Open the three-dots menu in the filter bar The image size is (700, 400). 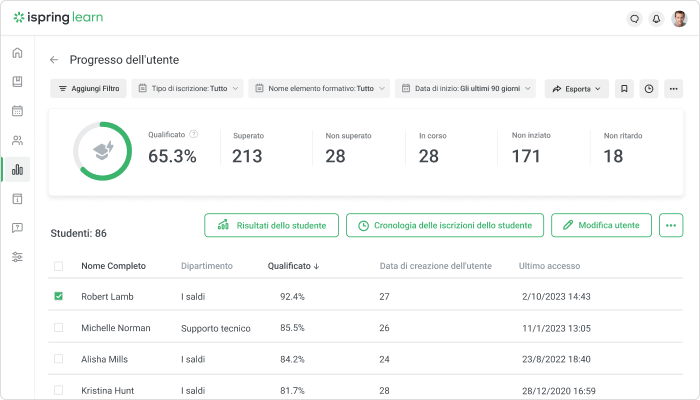pos(673,89)
